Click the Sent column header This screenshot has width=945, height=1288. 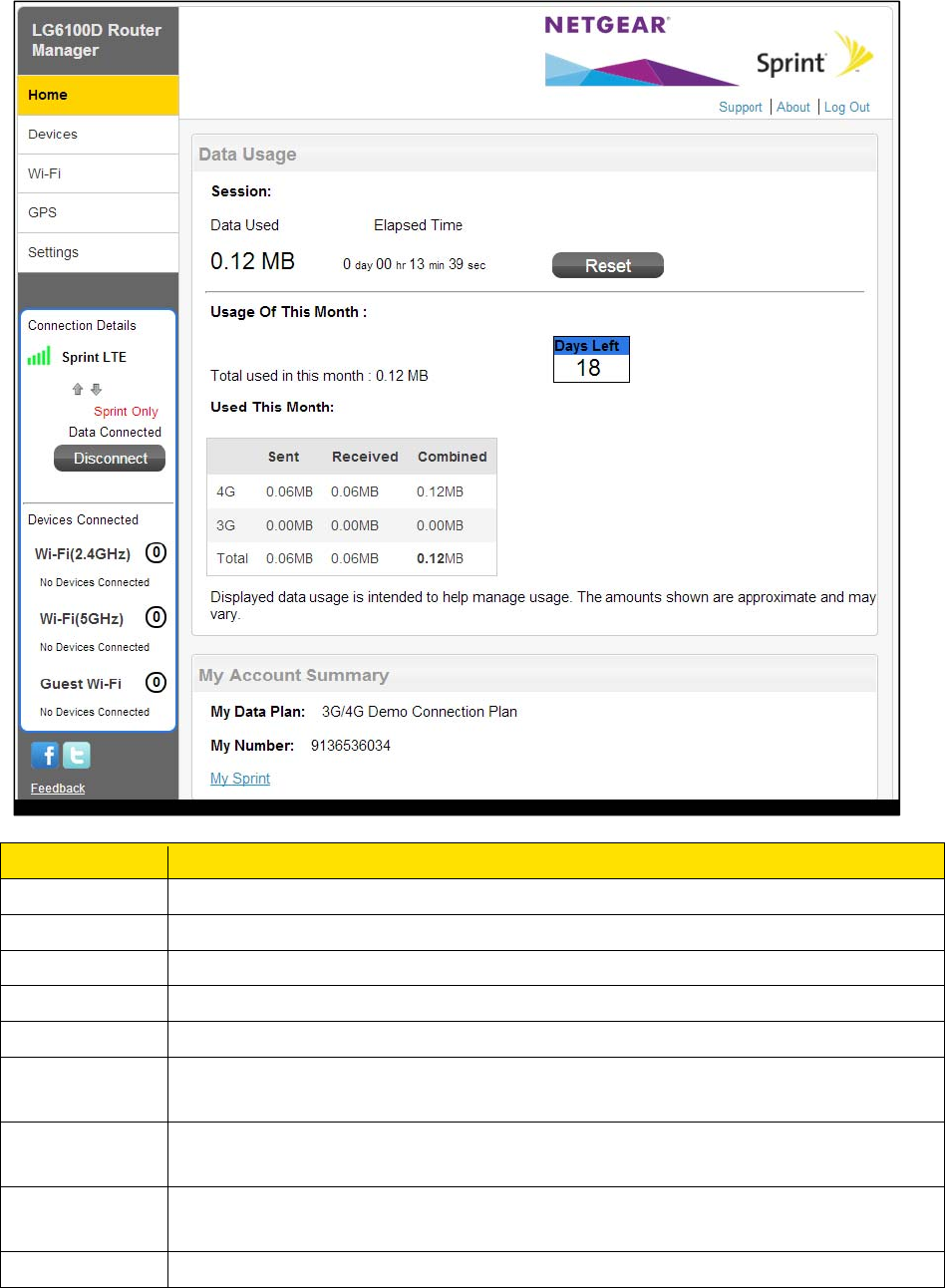pos(284,457)
